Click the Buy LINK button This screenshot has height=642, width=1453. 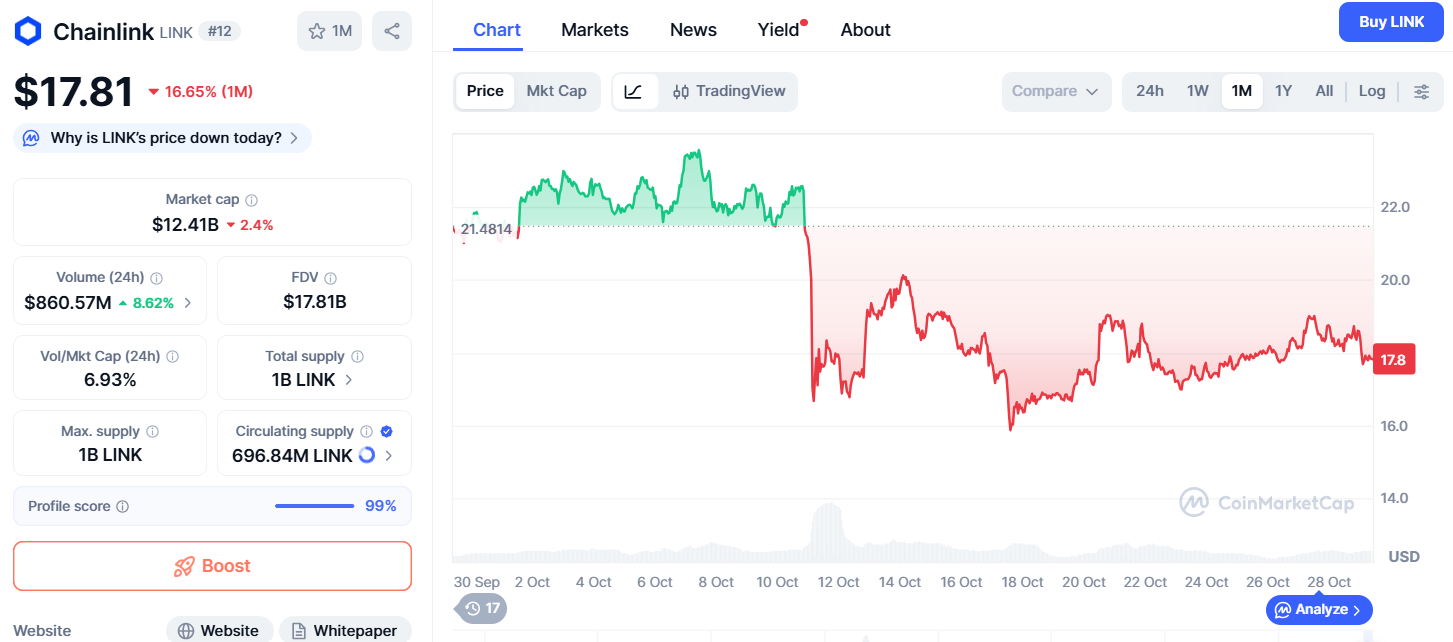tap(1390, 21)
